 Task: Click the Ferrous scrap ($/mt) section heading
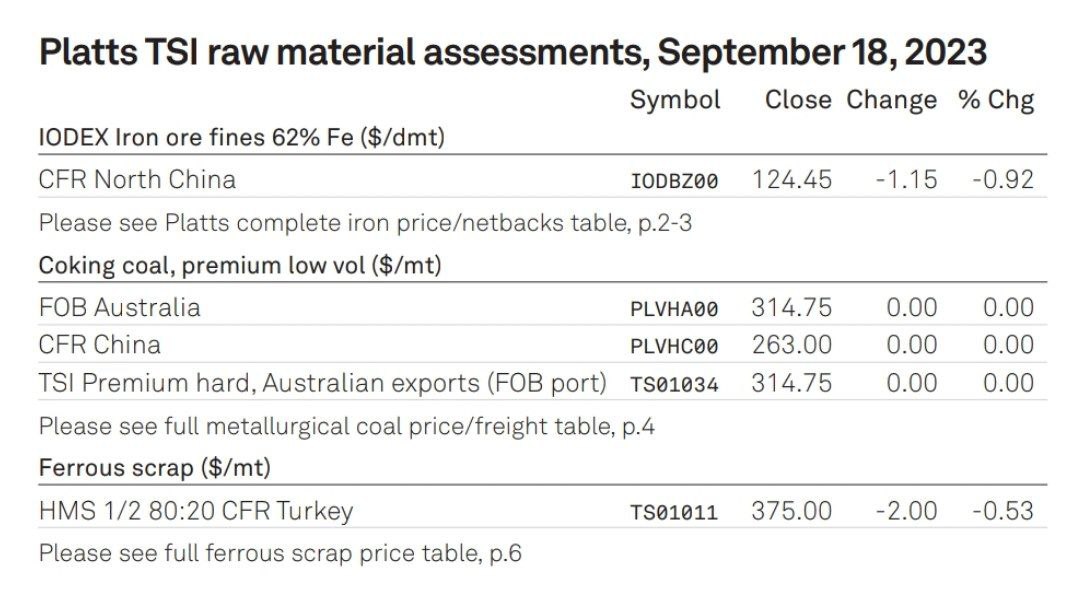point(155,468)
